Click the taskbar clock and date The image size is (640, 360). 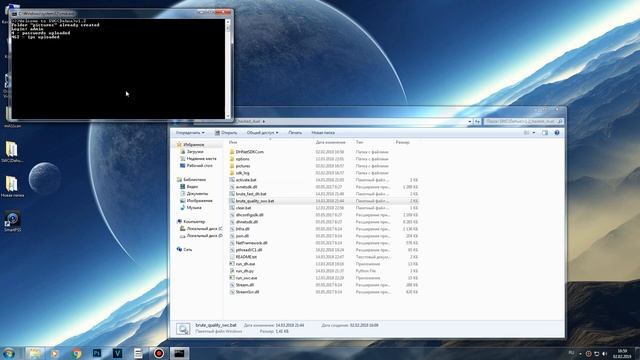coord(622,353)
